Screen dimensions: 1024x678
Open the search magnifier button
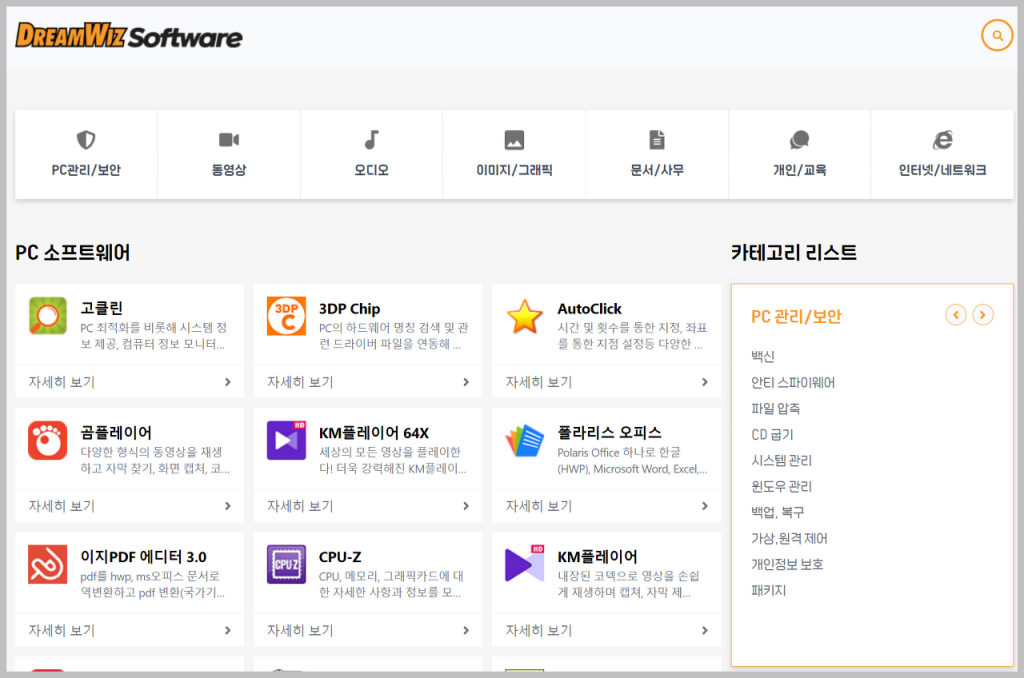(x=997, y=35)
